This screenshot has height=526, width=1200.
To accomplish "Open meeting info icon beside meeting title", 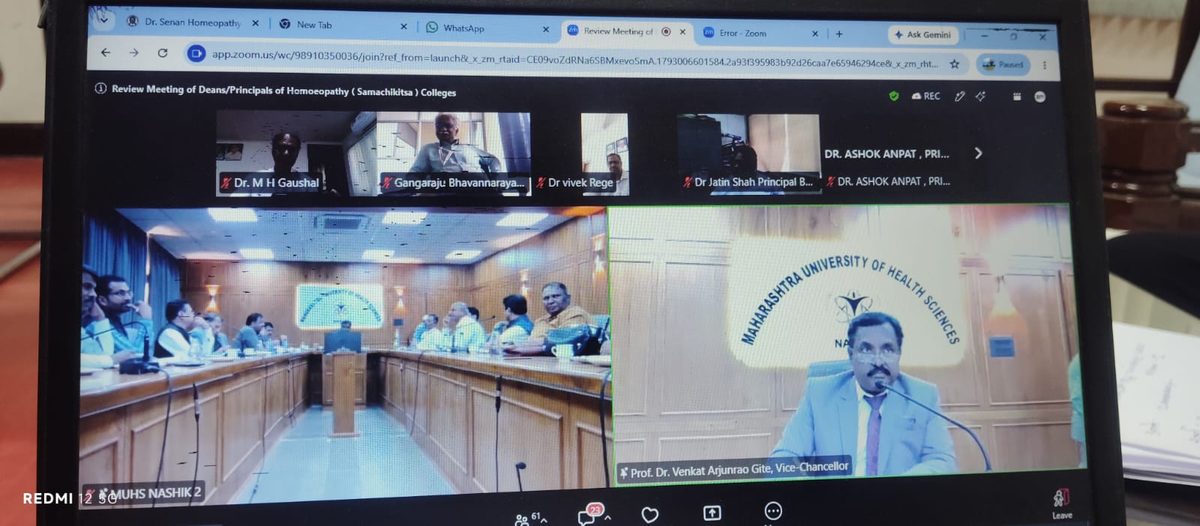I will tap(100, 88).
